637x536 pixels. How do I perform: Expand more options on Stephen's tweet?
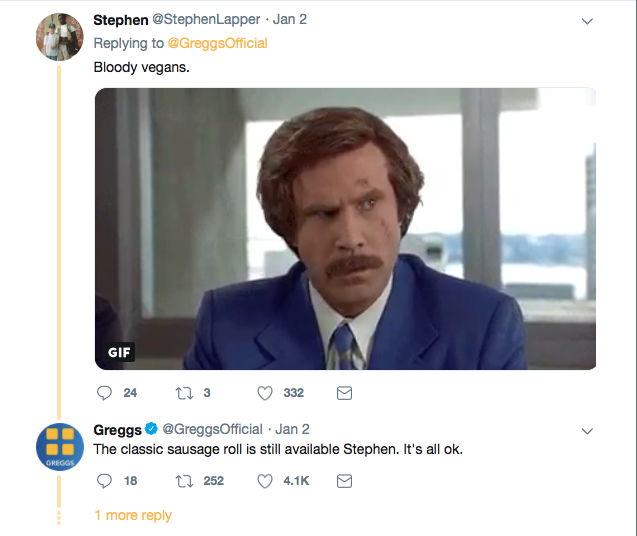tap(587, 21)
